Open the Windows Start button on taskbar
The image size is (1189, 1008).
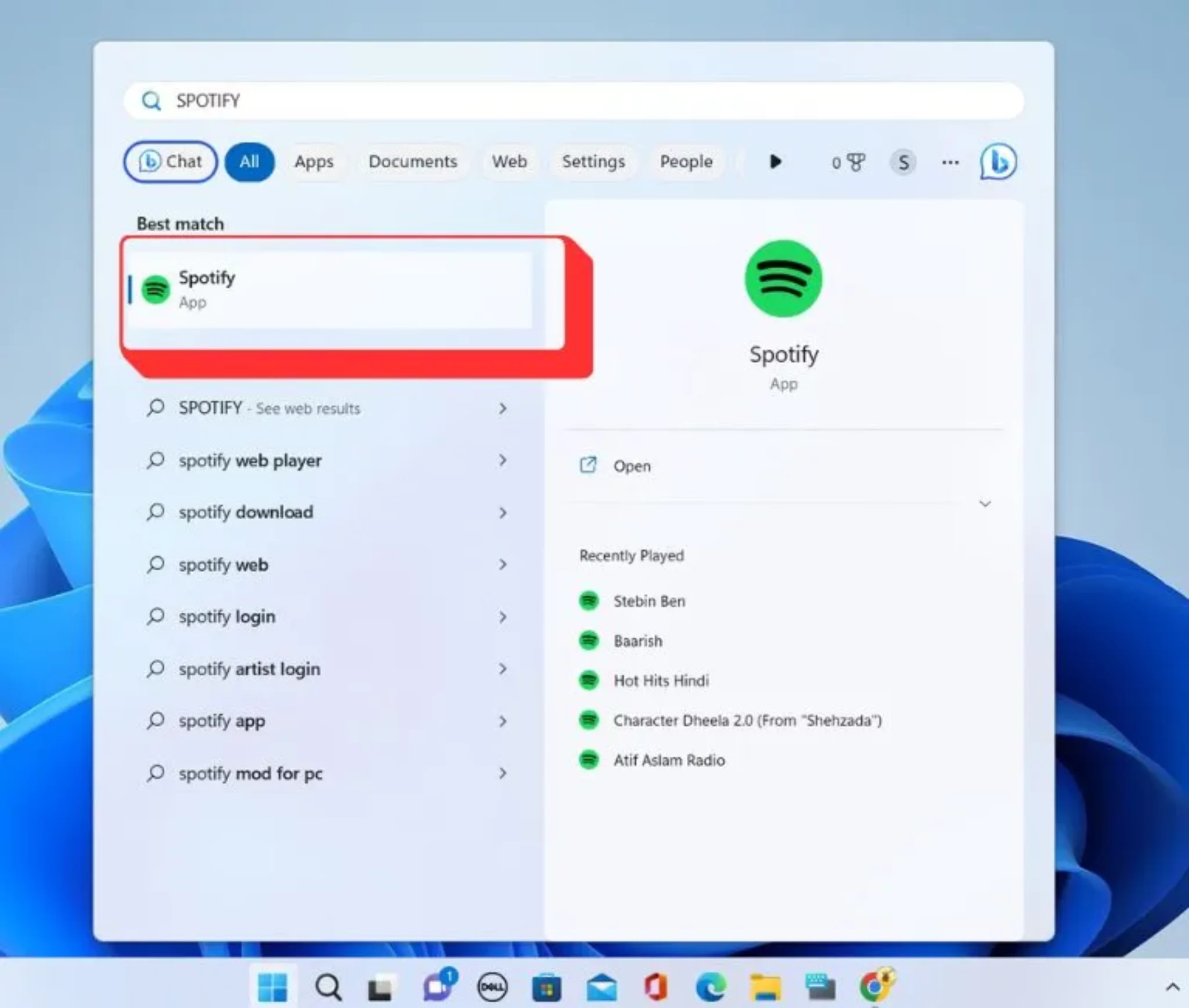(x=273, y=987)
